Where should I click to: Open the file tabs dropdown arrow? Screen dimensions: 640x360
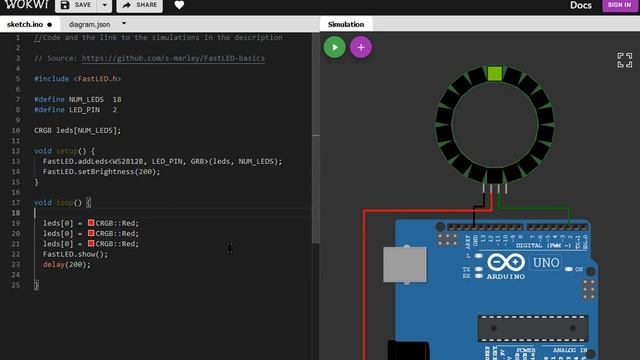click(124, 24)
